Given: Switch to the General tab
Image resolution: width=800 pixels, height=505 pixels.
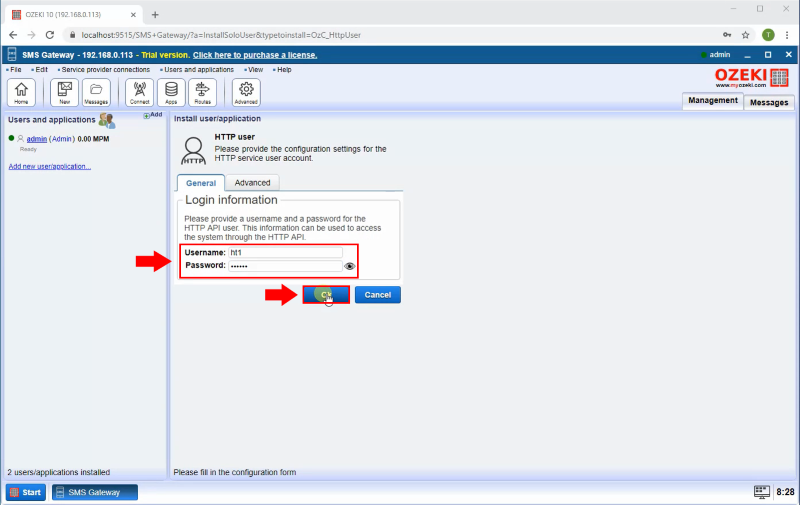Looking at the screenshot, I should 201,183.
